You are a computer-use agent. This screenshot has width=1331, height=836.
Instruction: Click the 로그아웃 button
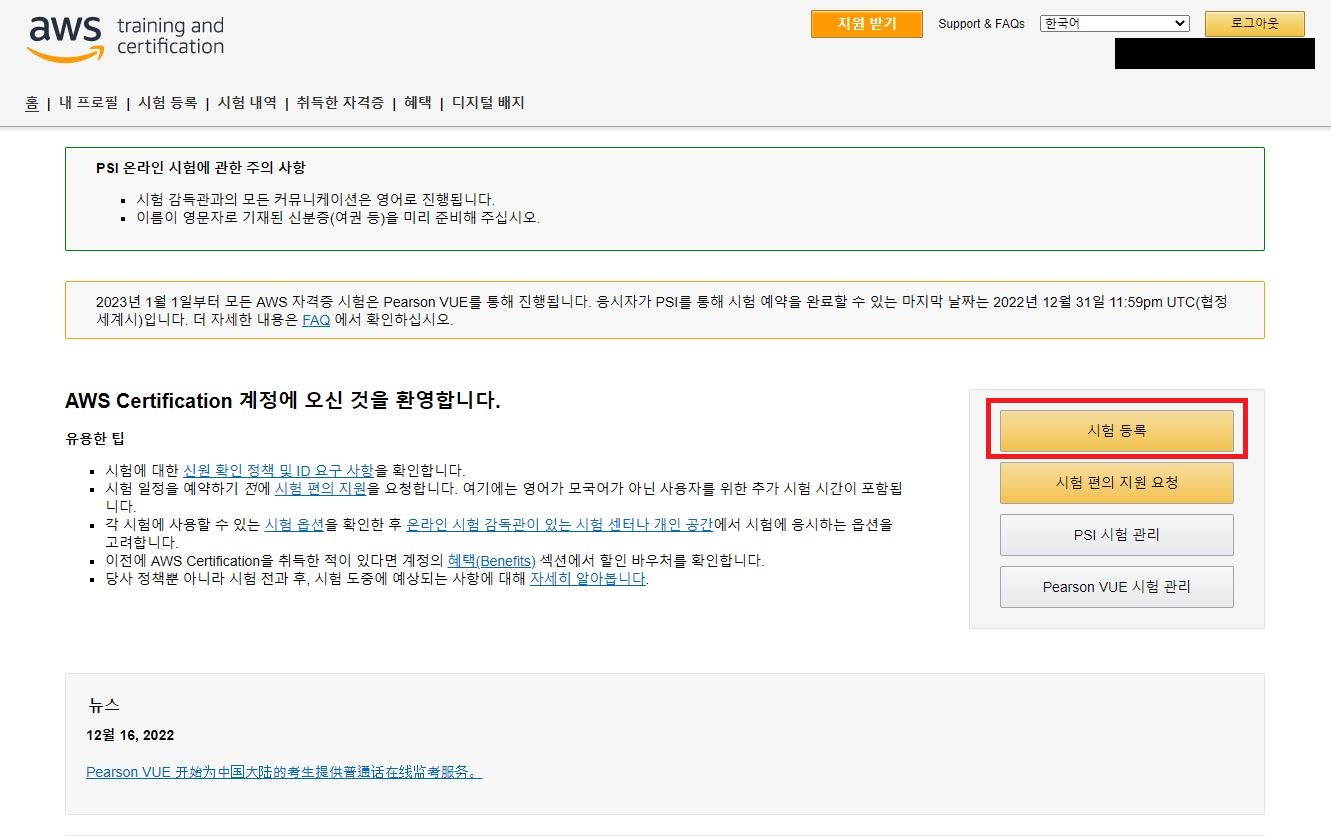coord(1254,24)
